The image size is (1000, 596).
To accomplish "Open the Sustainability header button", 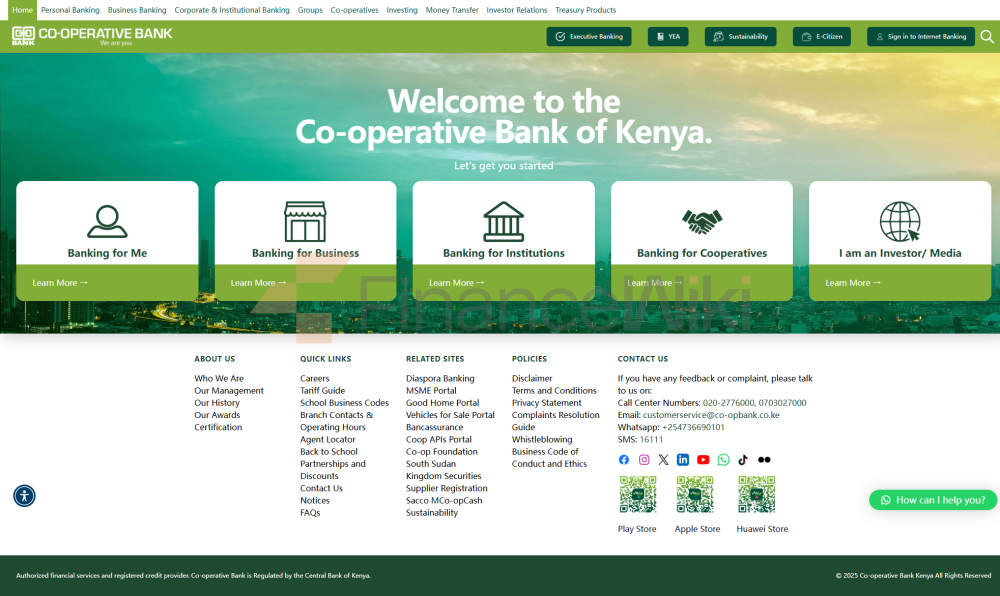I will [740, 36].
